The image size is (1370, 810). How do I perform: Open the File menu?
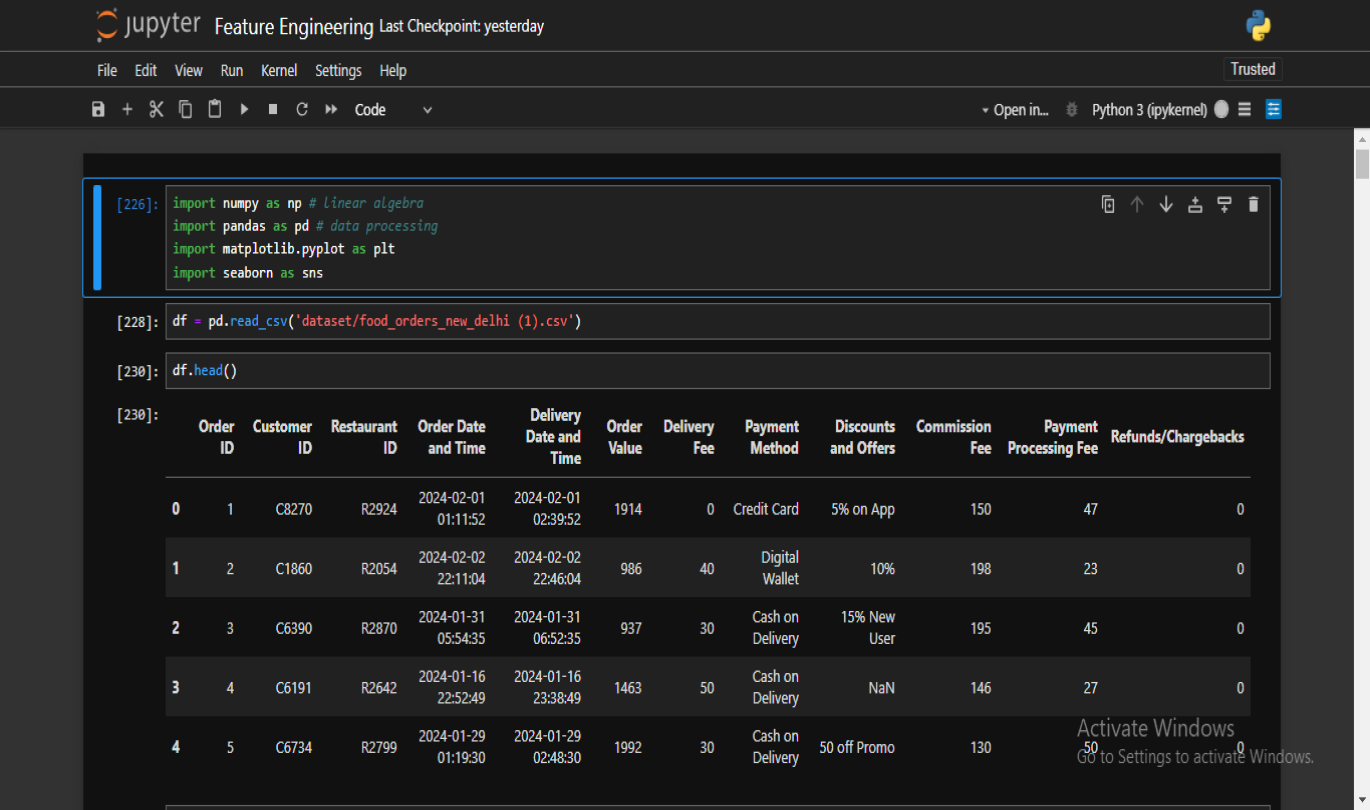pyautogui.click(x=107, y=71)
